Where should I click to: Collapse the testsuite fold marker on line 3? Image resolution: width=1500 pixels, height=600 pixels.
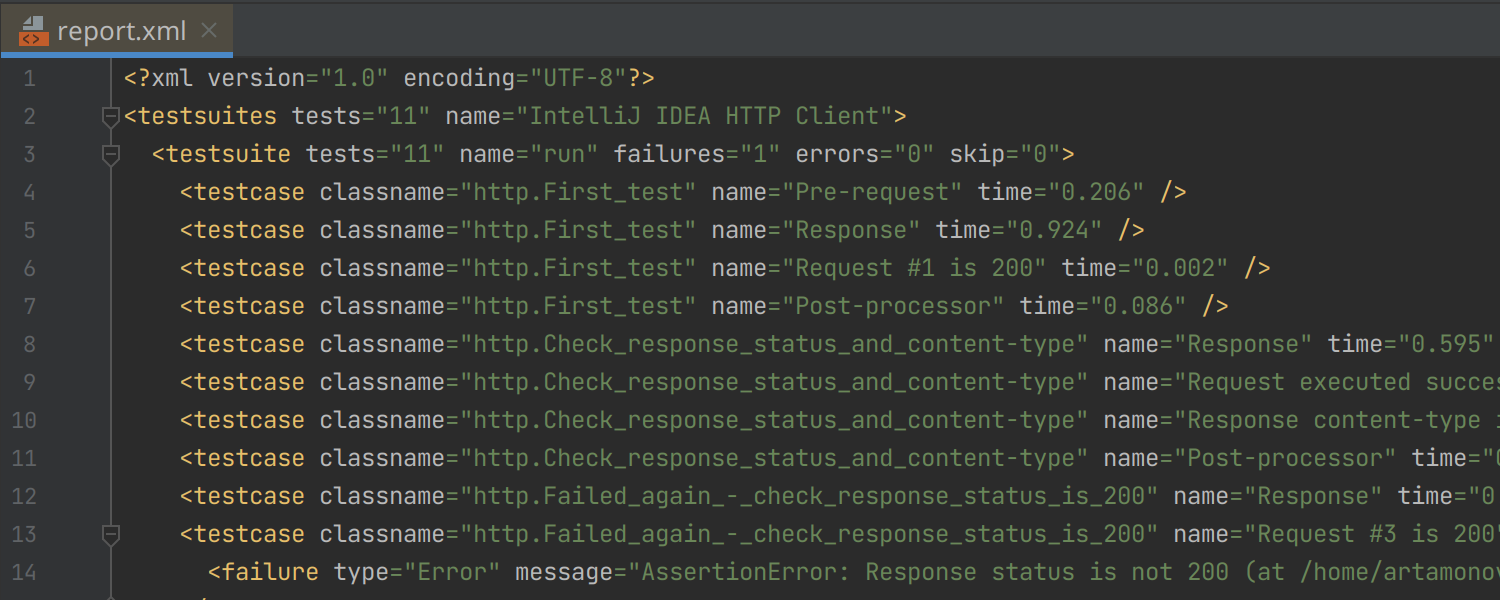[x=111, y=155]
